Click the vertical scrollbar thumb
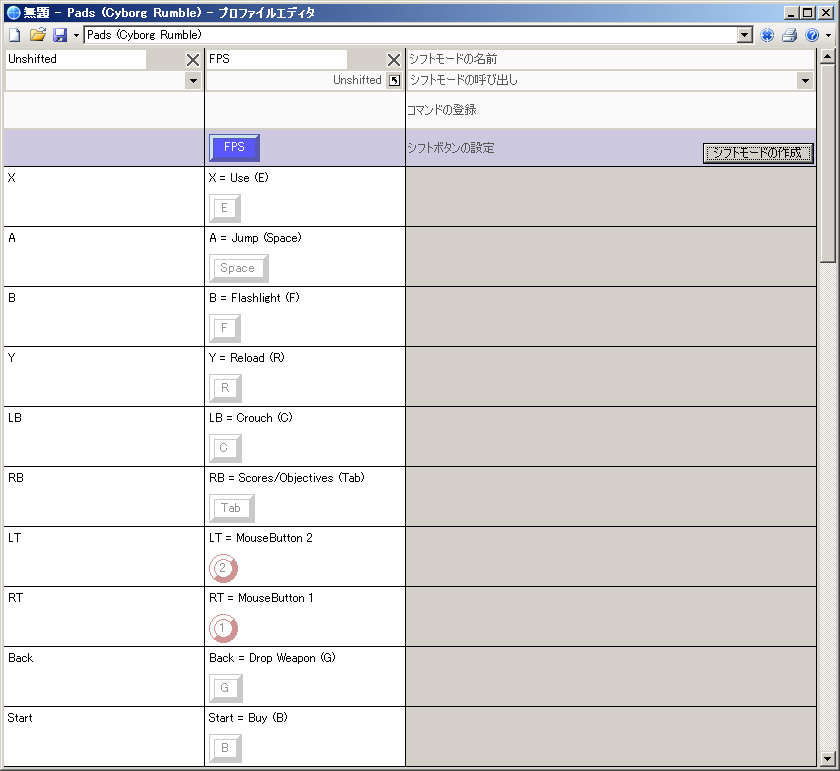 click(x=827, y=163)
